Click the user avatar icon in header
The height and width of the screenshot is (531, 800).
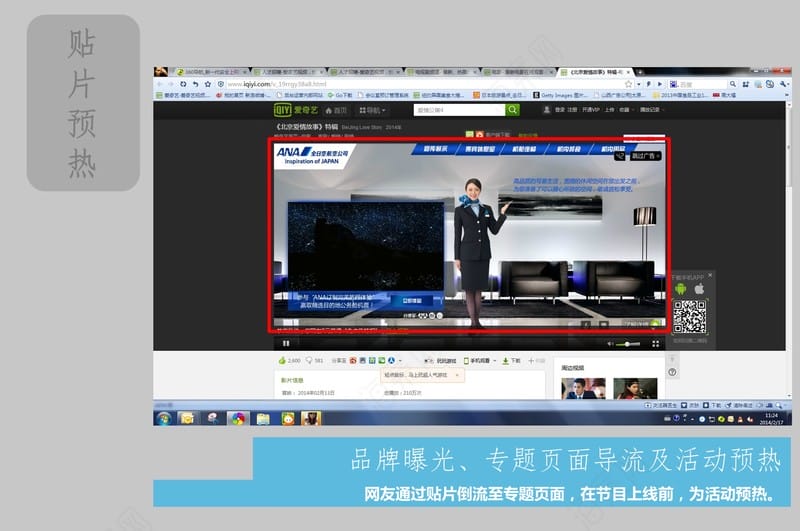(546, 110)
